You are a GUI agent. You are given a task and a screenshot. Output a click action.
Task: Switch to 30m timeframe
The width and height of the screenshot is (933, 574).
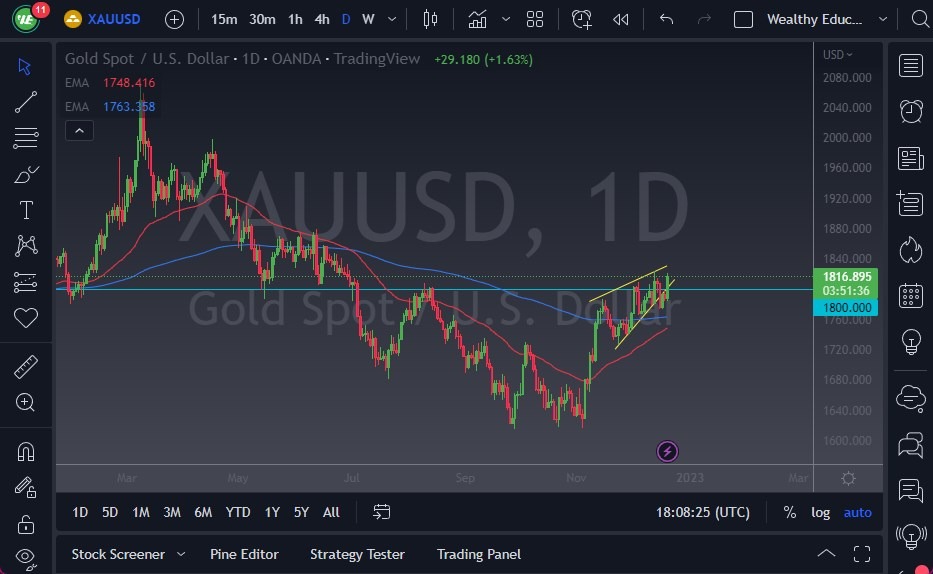click(262, 20)
